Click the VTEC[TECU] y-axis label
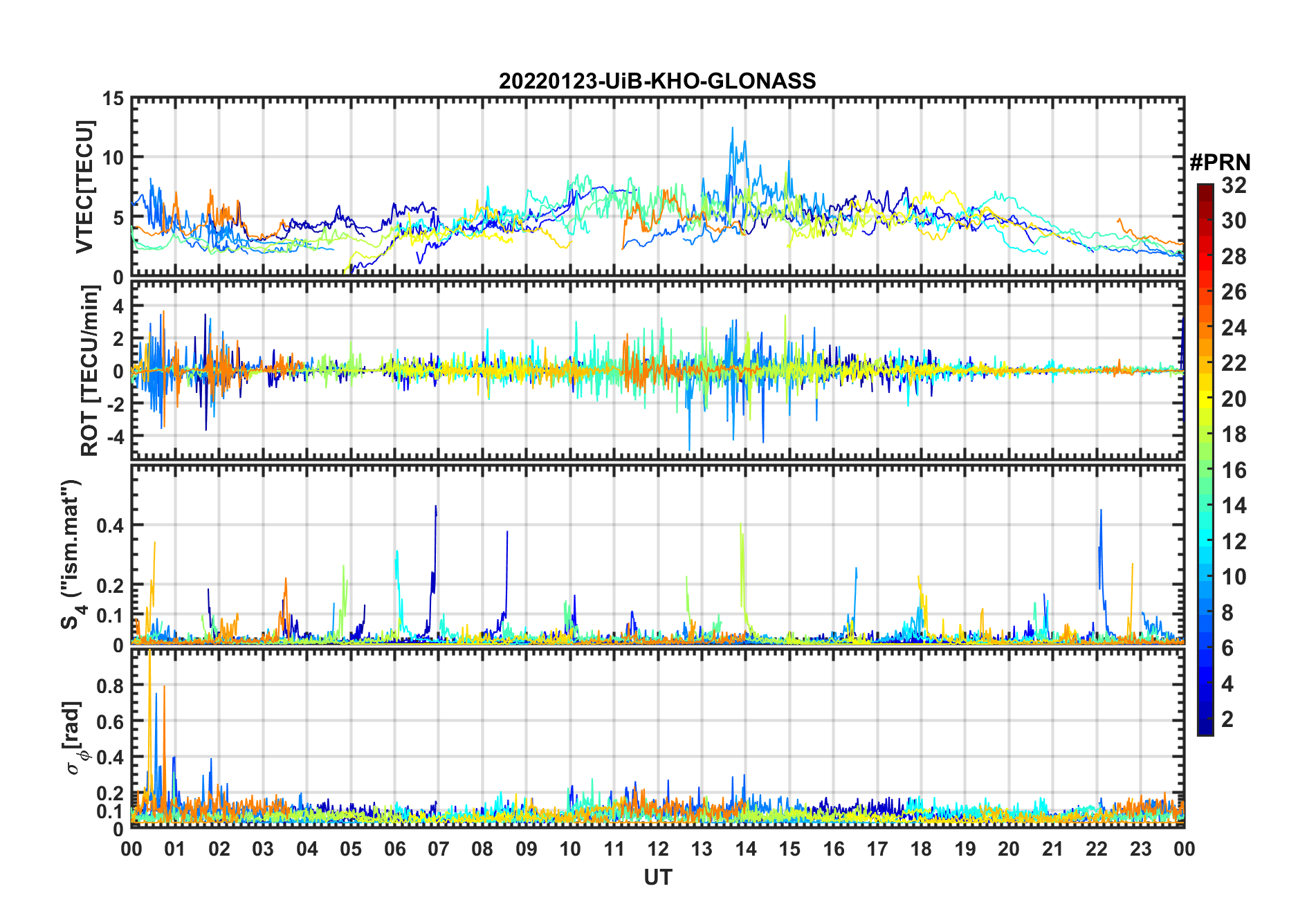This screenshot has width=1316, height=920. pyautogui.click(x=84, y=187)
